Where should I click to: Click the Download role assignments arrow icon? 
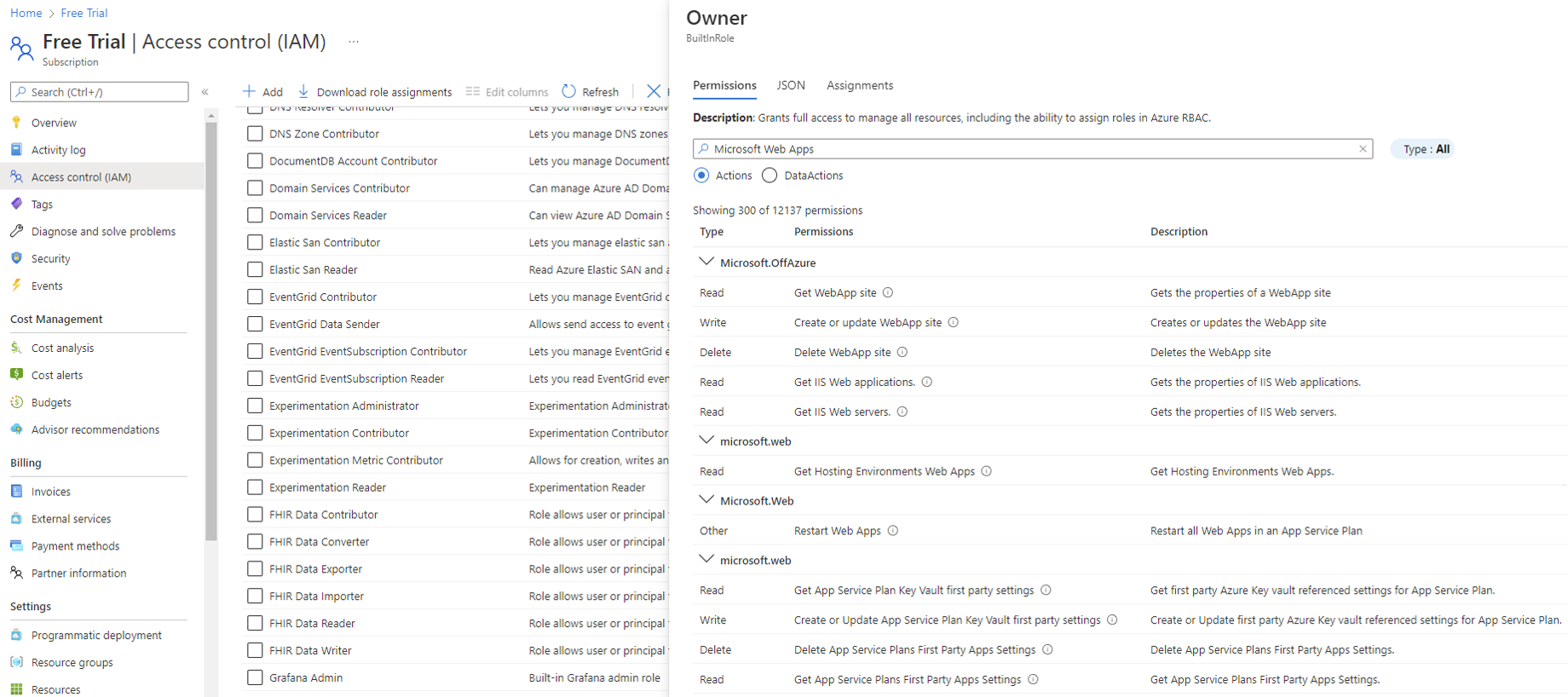(x=303, y=91)
